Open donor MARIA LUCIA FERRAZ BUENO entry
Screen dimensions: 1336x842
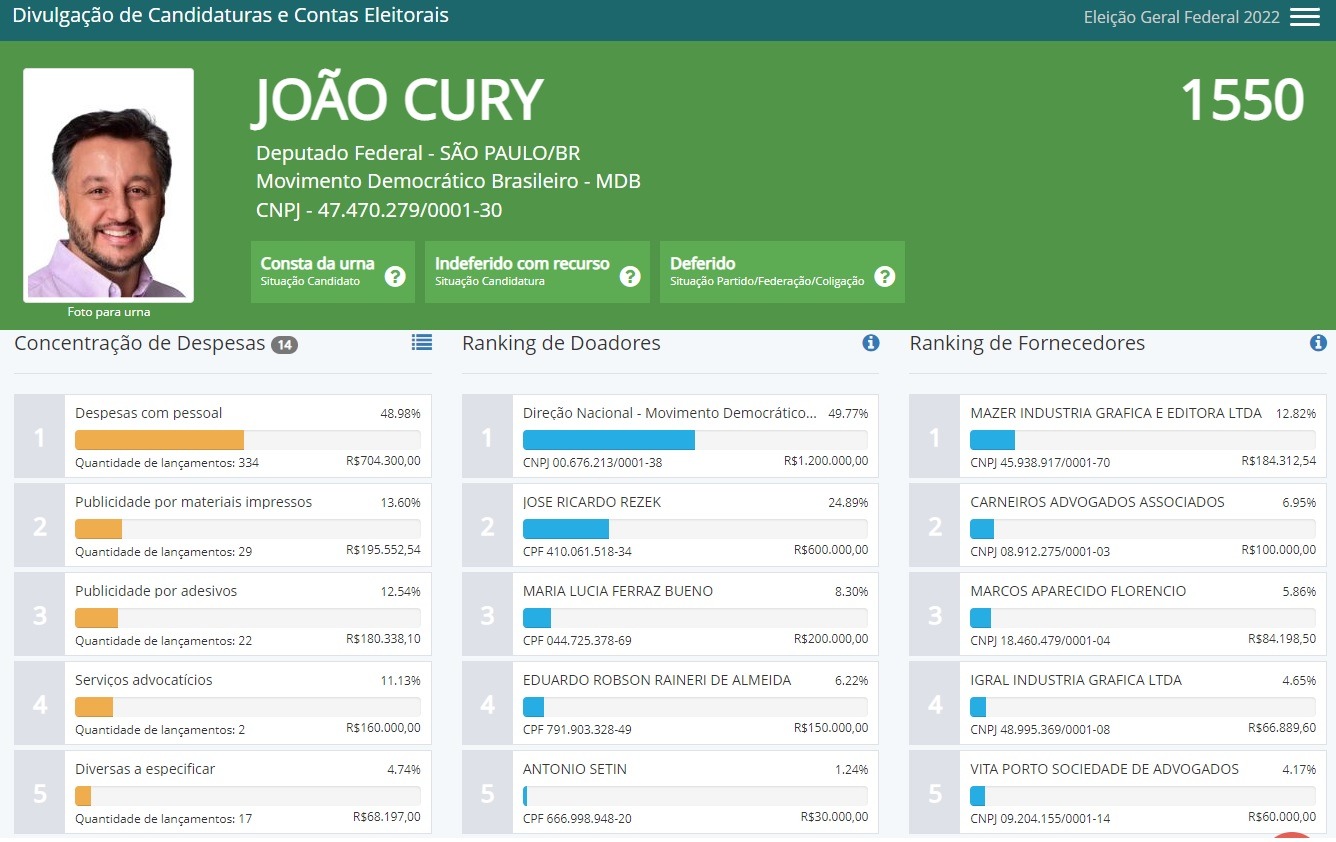coord(694,614)
